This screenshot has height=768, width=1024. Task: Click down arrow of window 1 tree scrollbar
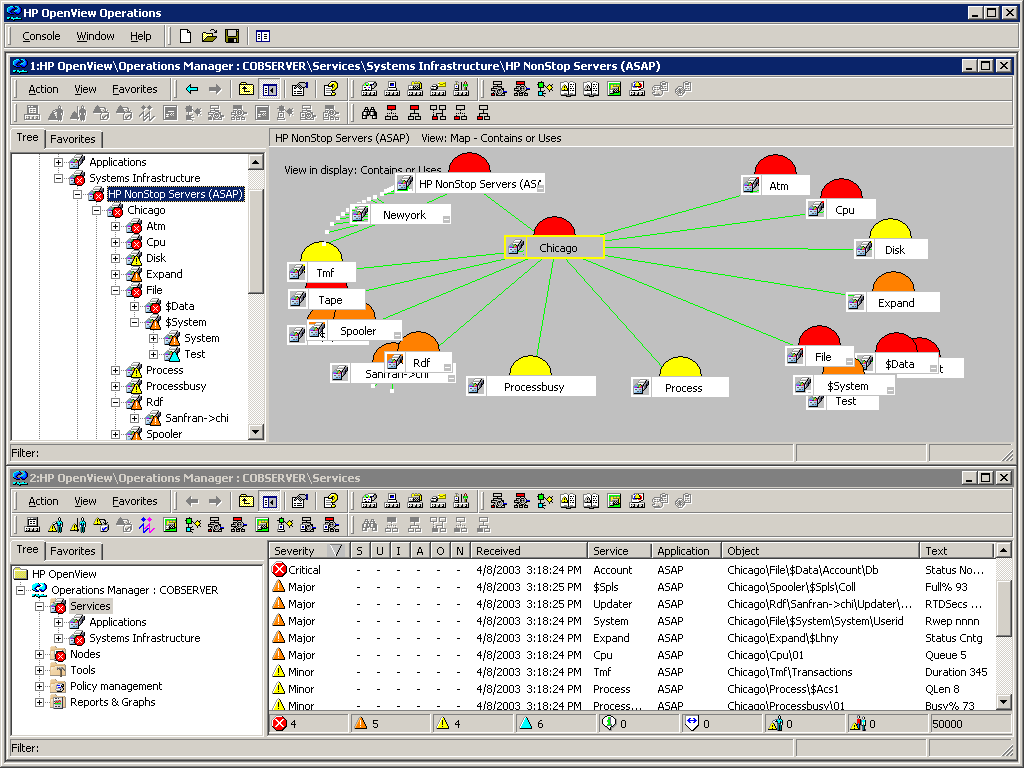point(256,432)
